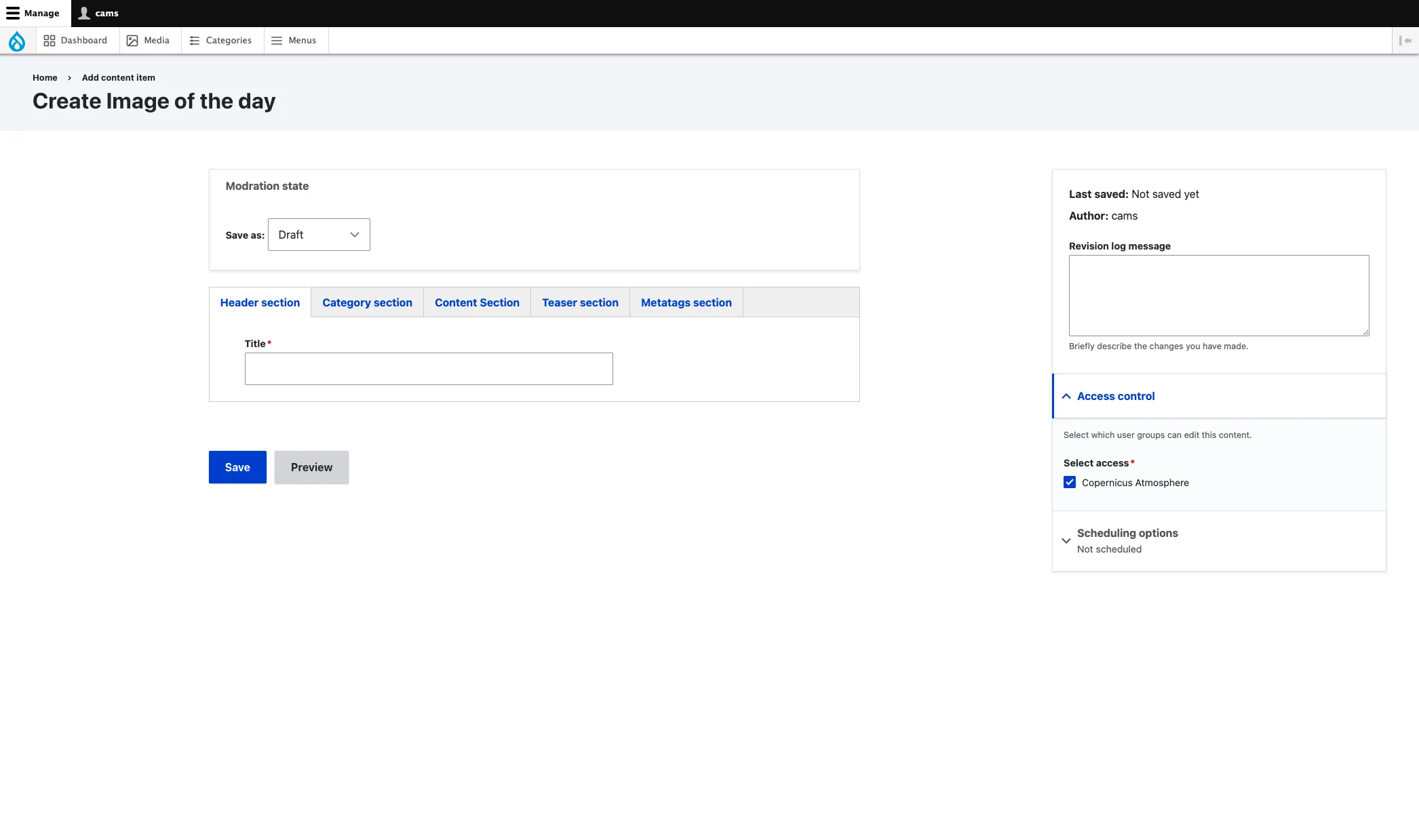Click the Media image icon
The image size is (1419, 840).
click(132, 41)
